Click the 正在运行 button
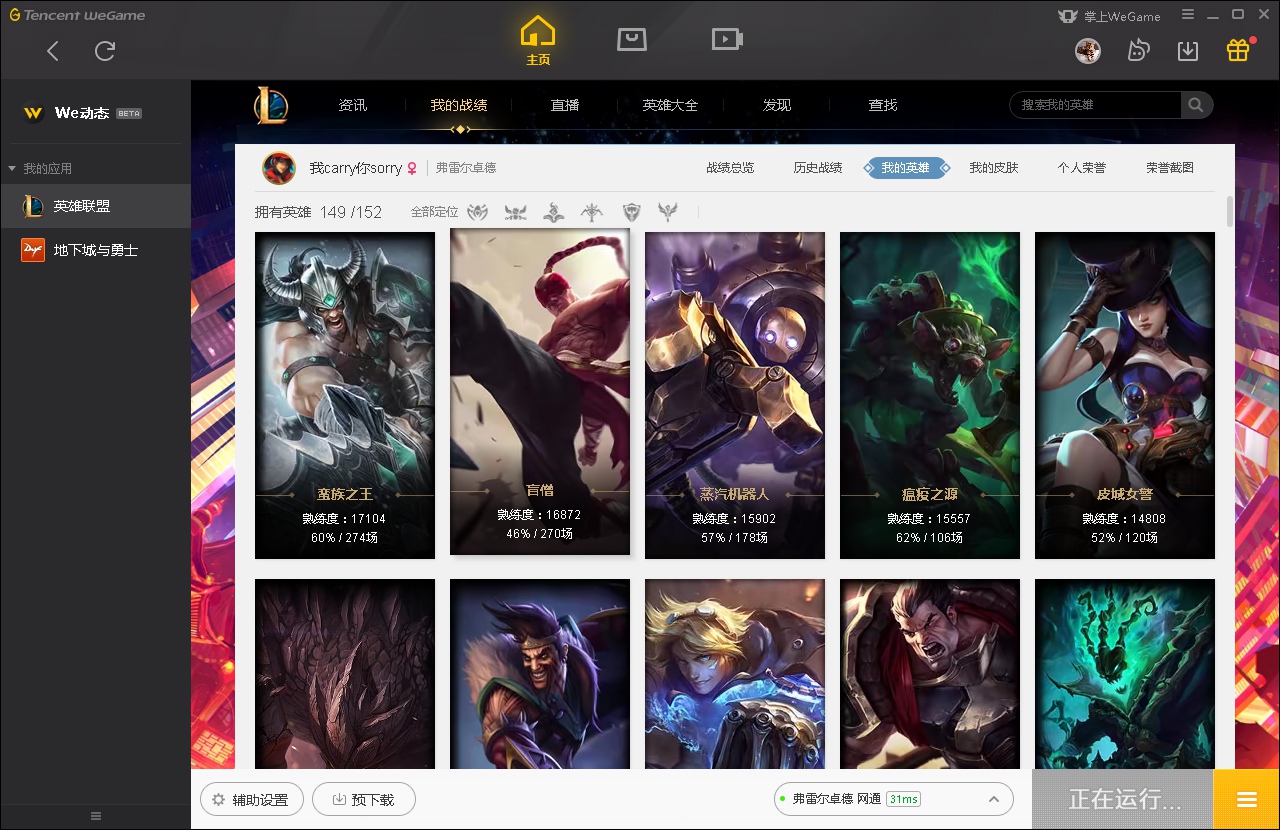Viewport: 1280px width, 830px height. 1123,799
